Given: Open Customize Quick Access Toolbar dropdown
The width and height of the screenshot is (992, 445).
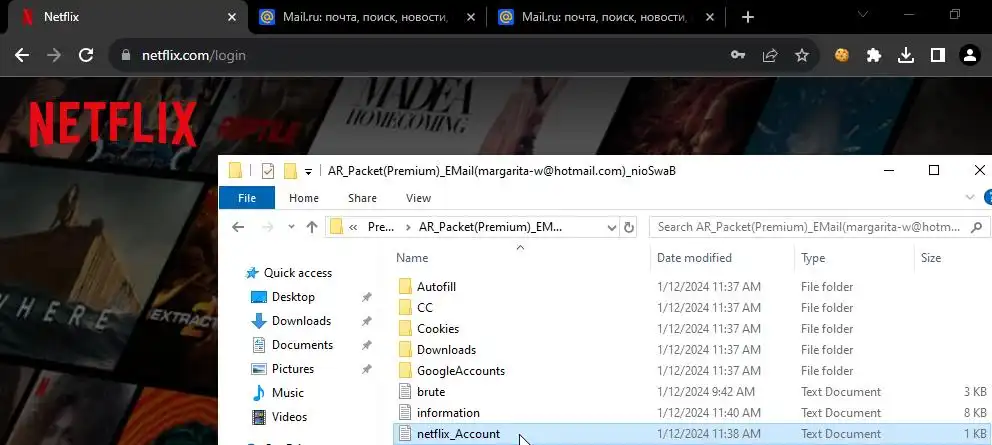Looking at the screenshot, I should click(x=309, y=172).
